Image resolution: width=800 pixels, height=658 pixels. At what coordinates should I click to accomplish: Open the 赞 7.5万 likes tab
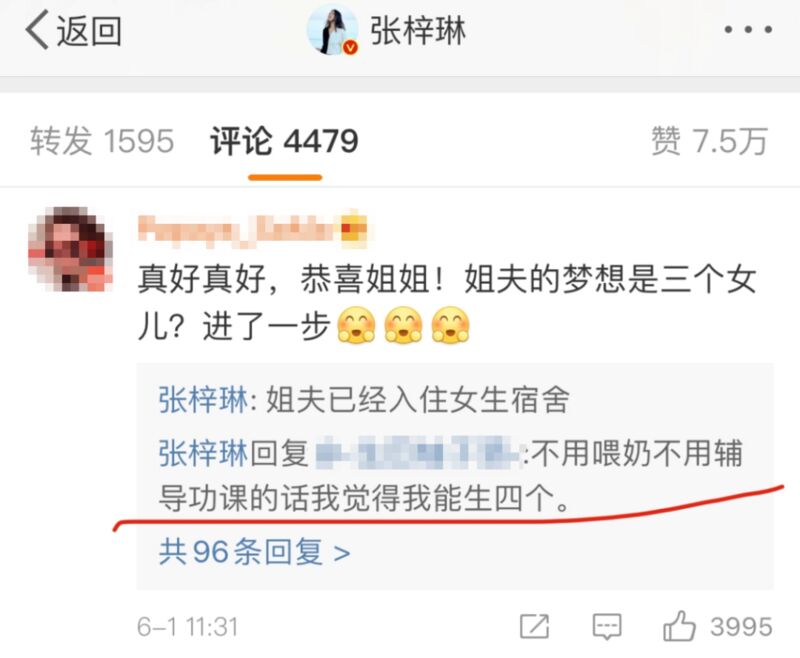coord(710,141)
